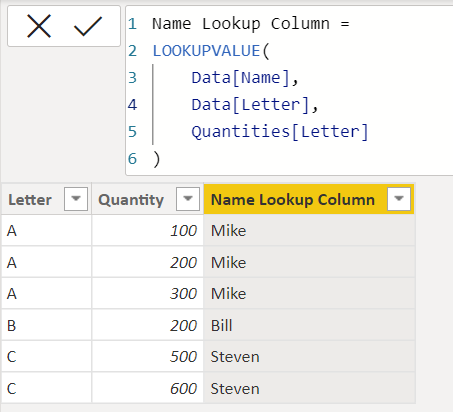This screenshot has height=412, width=453.
Task: Select the Letter A cell in 300 row
Action: [46, 294]
